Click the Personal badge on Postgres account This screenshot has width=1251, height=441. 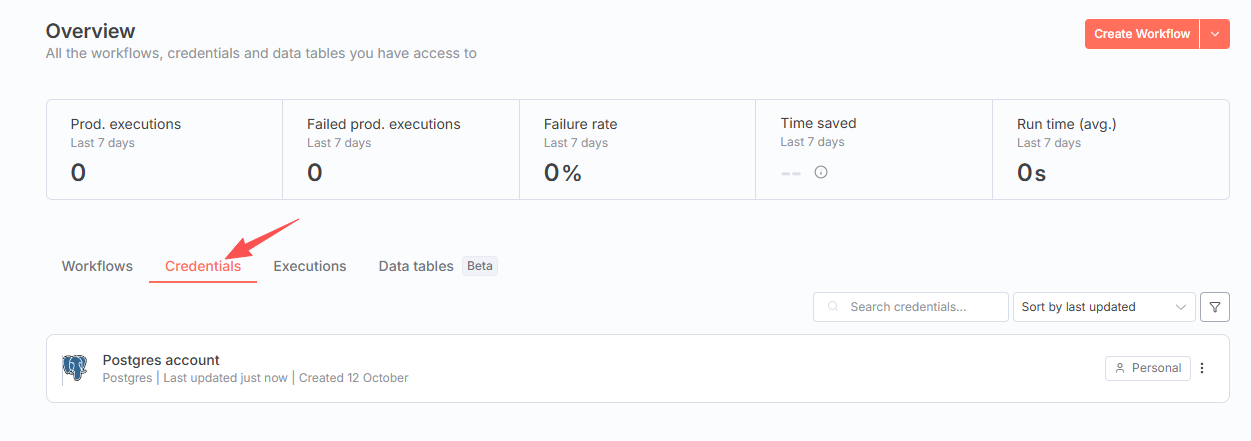(1148, 368)
